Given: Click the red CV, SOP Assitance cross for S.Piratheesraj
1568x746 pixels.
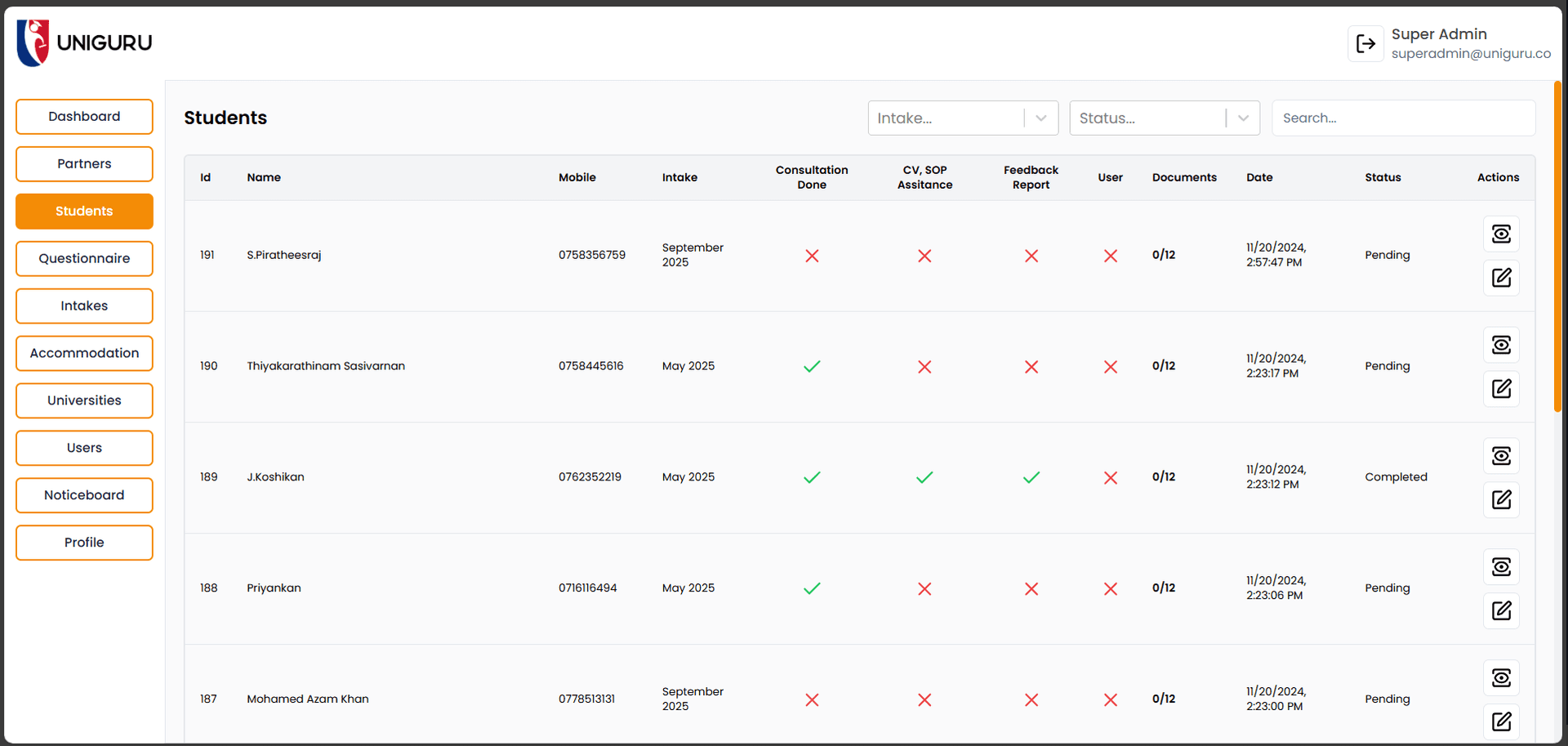Looking at the screenshot, I should pyautogui.click(x=924, y=256).
